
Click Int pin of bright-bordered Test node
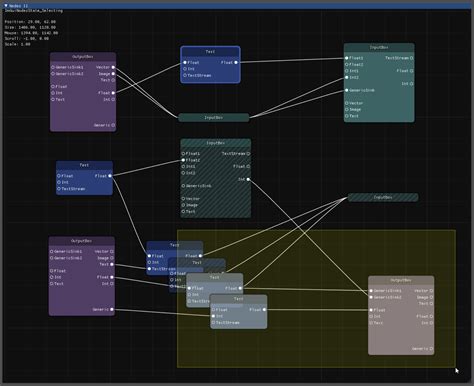pos(185,69)
